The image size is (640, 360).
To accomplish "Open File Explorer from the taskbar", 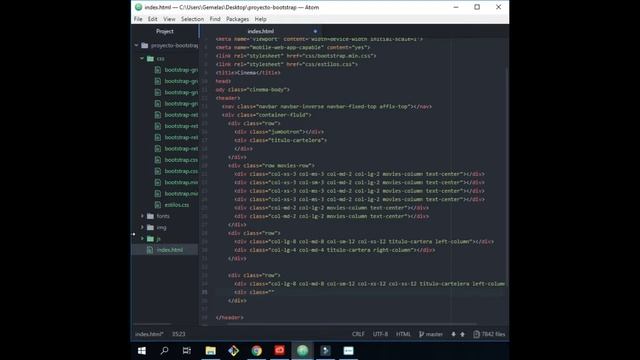I will (x=211, y=351).
